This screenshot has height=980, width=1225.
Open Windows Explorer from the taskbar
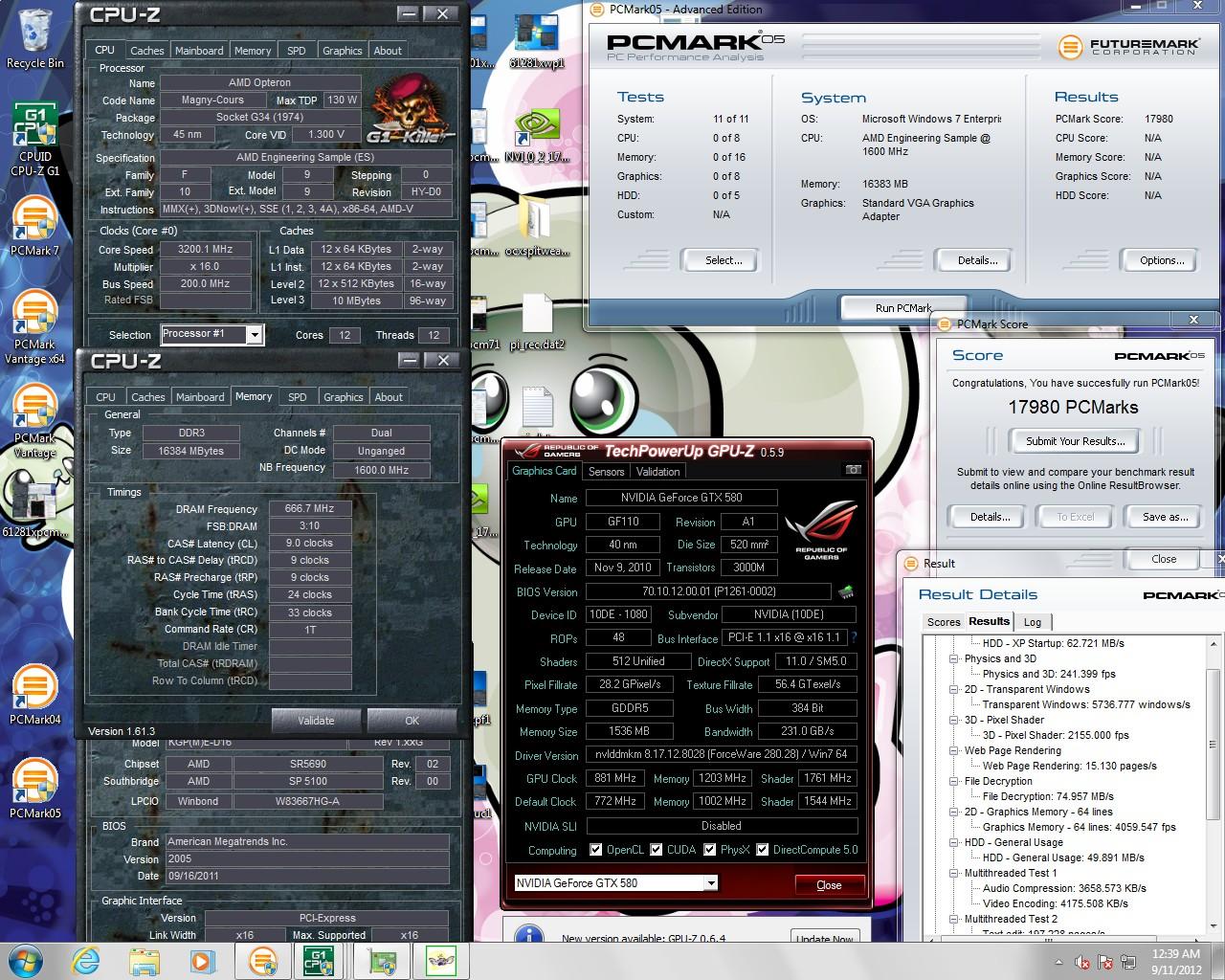[145, 961]
